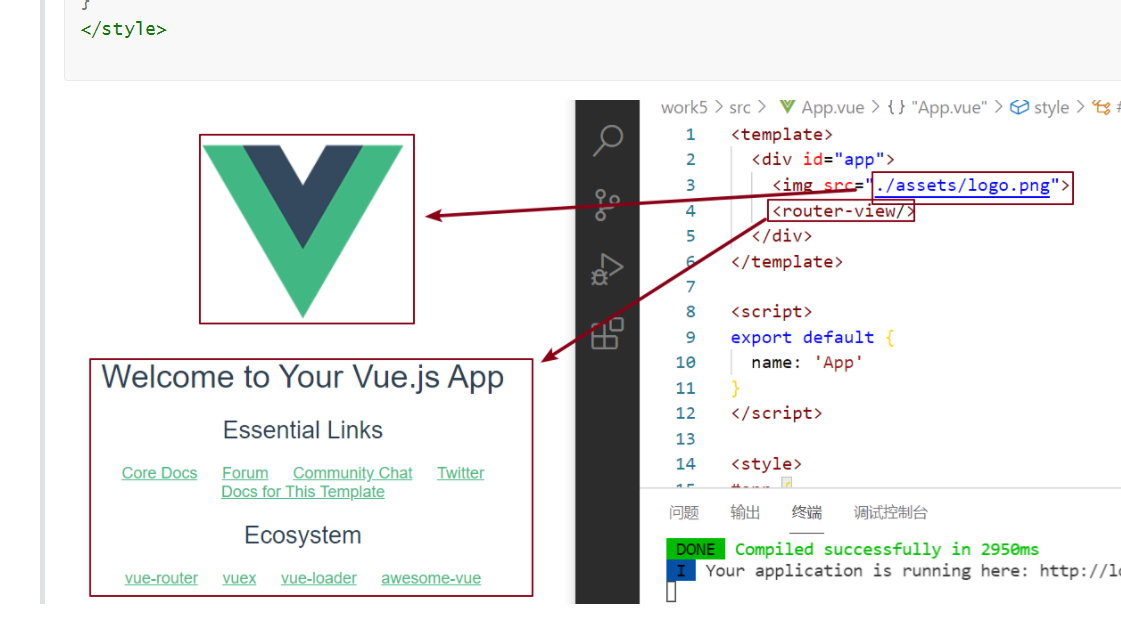Screen dimensions: 1121x632
Task: Select src folder in the breadcrumb
Action: (740, 107)
